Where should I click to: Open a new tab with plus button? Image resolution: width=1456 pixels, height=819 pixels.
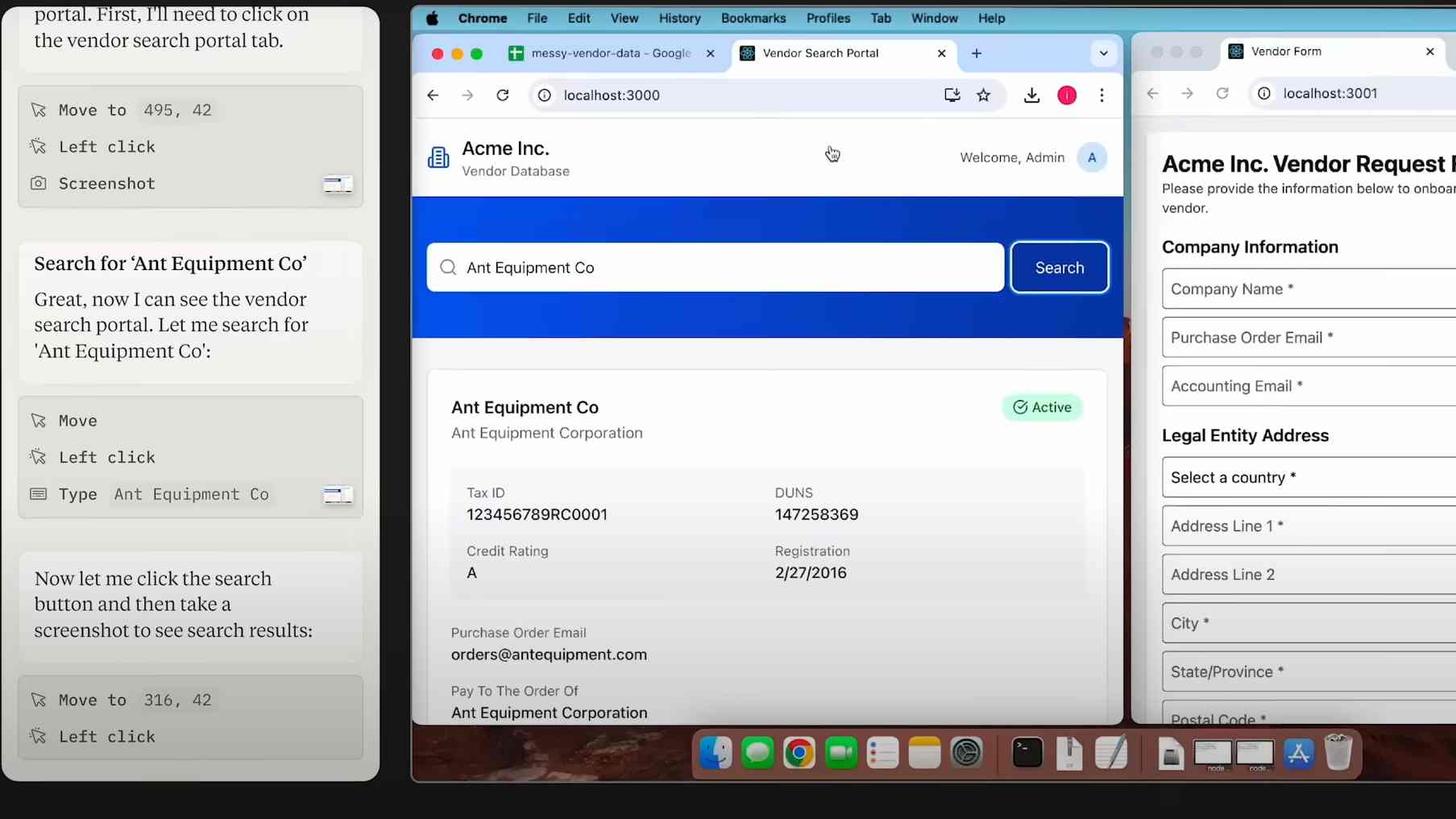point(976,53)
